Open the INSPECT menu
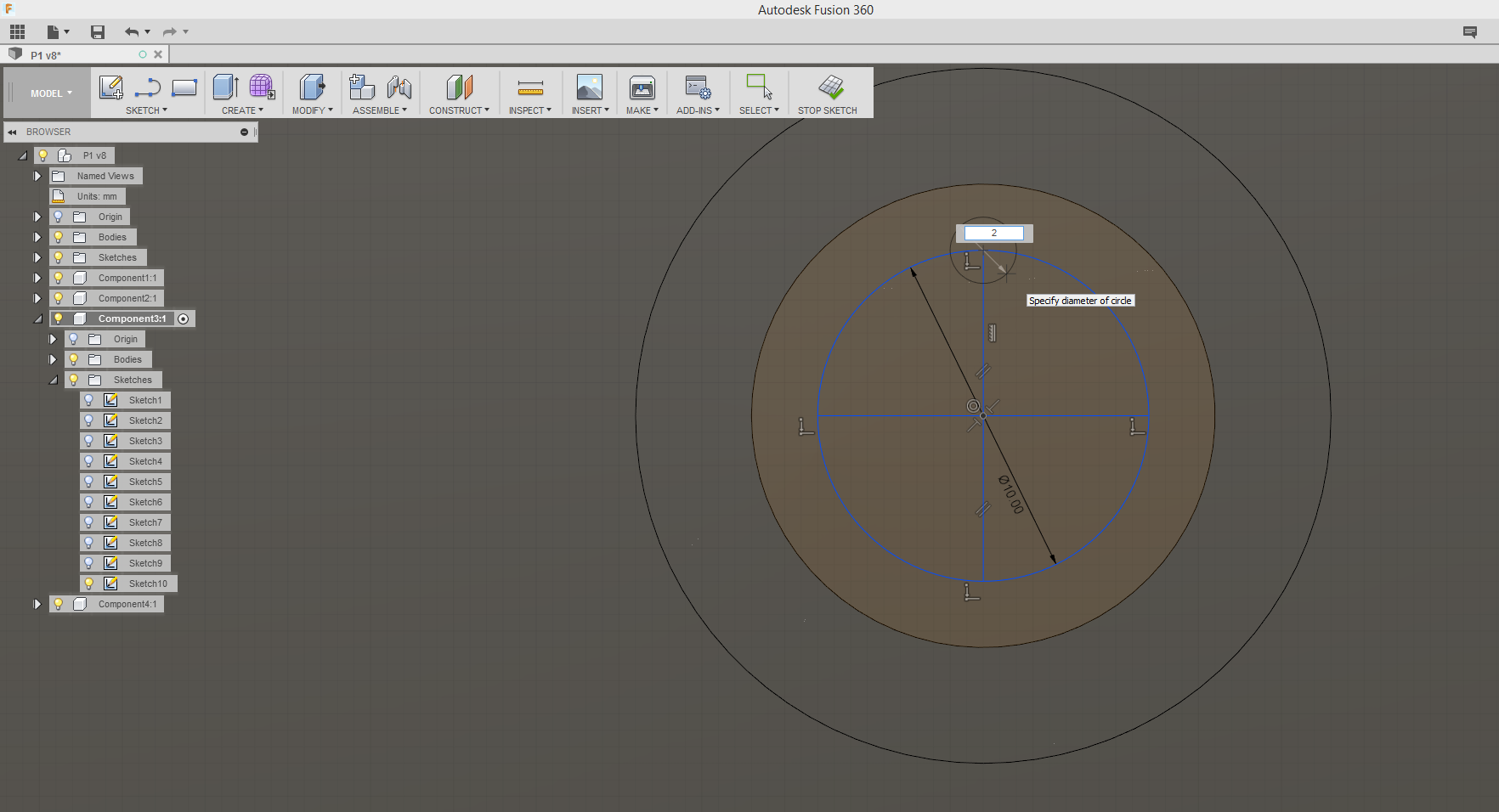Screen dimensions: 1499x812 point(530,110)
